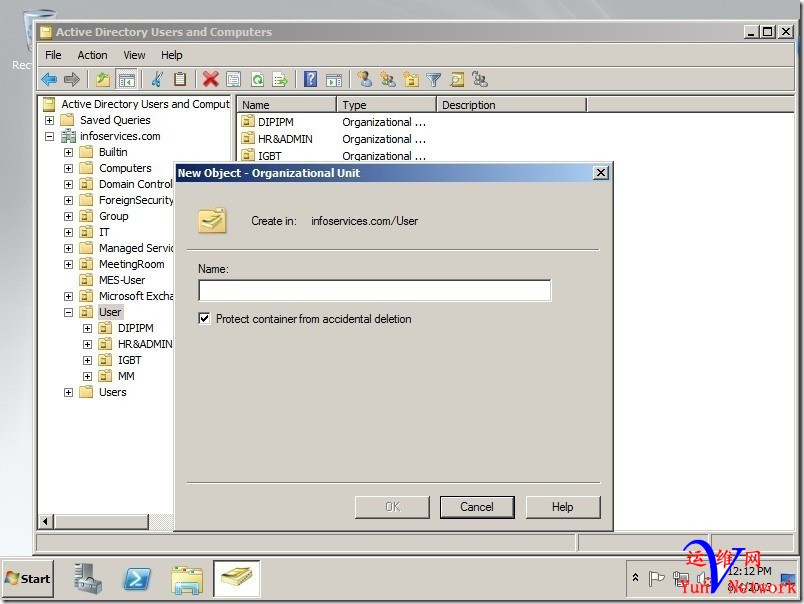This screenshot has height=604, width=804.
Task: Click the Create New Group toolbar icon
Action: click(x=388, y=79)
